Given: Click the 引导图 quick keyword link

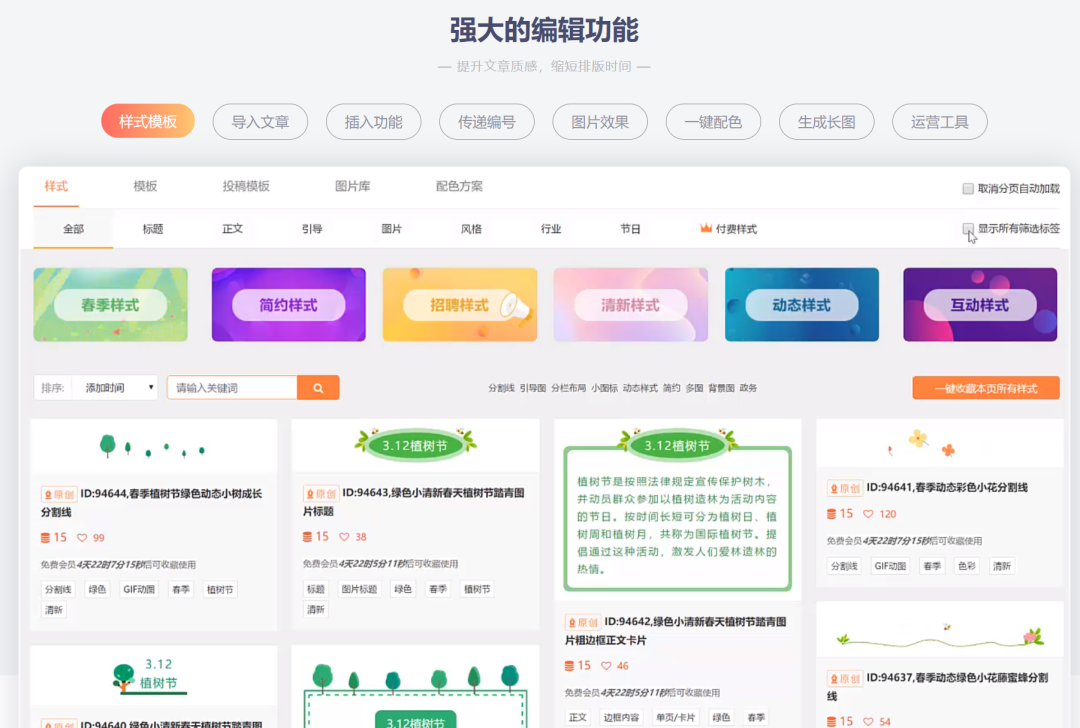Looking at the screenshot, I should click(532, 388).
